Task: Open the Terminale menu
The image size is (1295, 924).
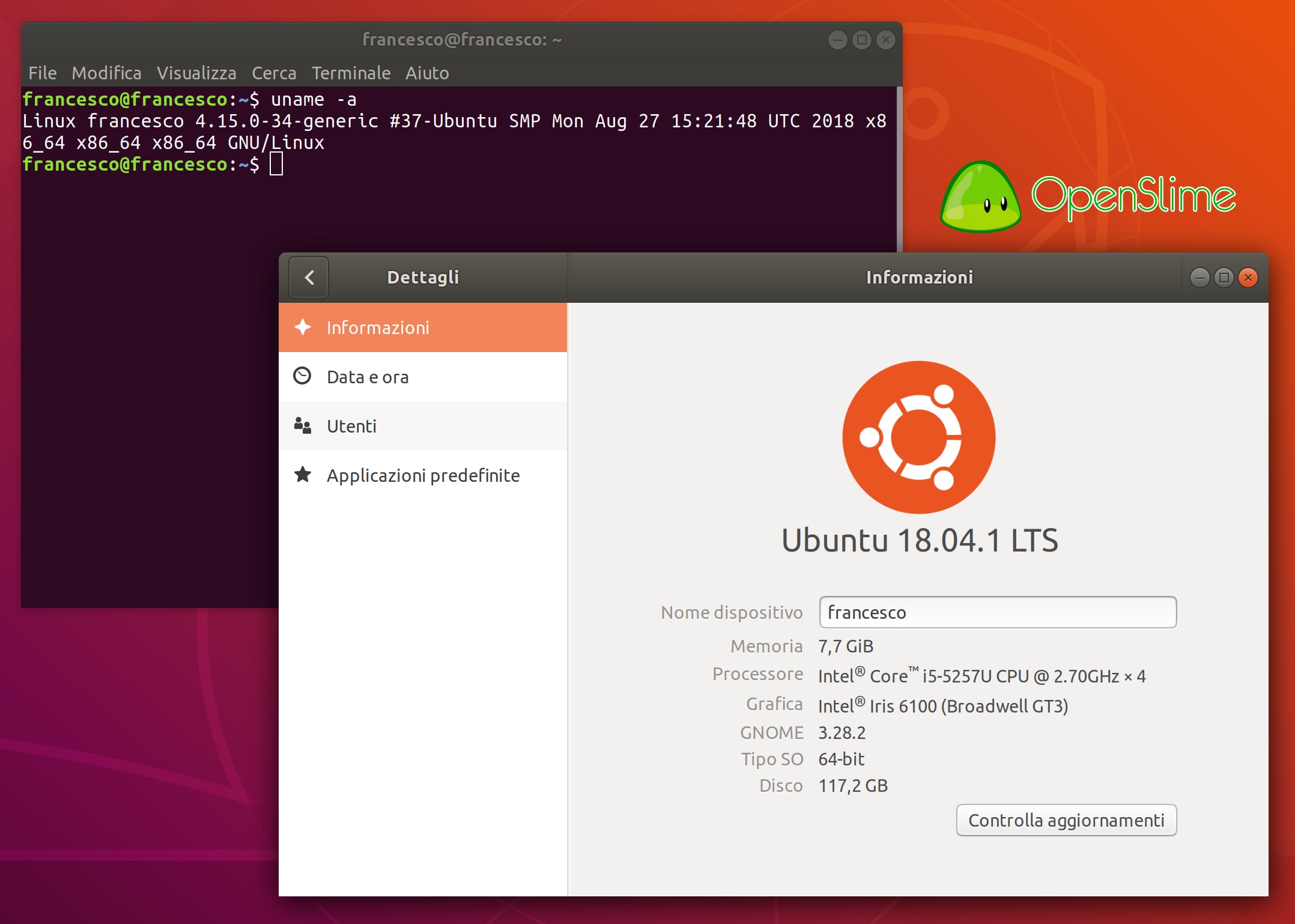Action: tap(351, 73)
